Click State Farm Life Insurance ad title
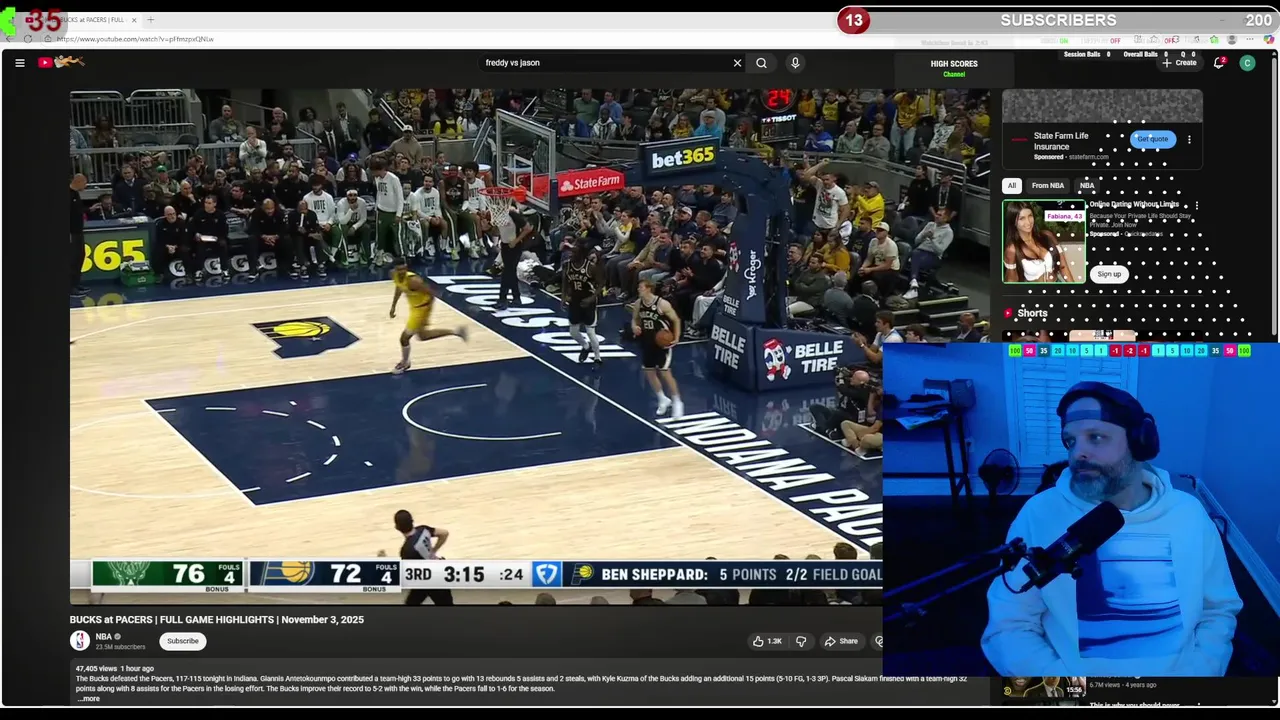 click(x=1061, y=141)
